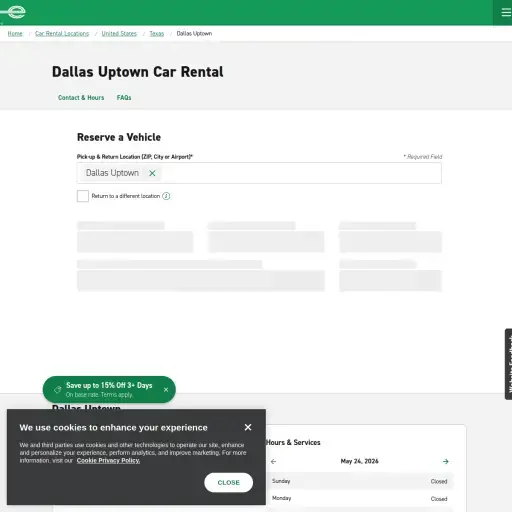
Task: Click the discount tag icon in promo banner
Action: 57,390
